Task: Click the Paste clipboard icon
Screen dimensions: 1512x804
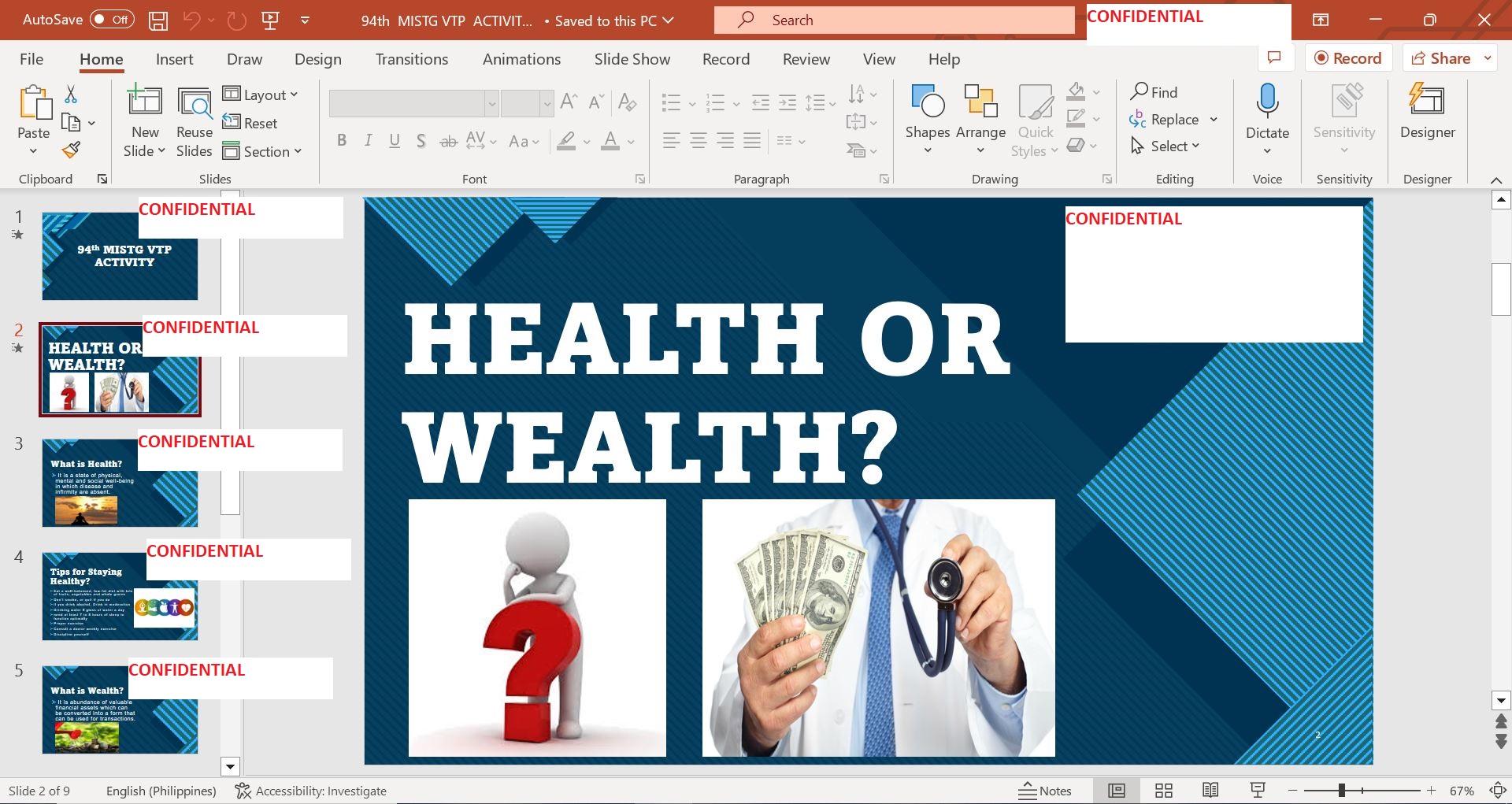Action: pyautogui.click(x=34, y=102)
